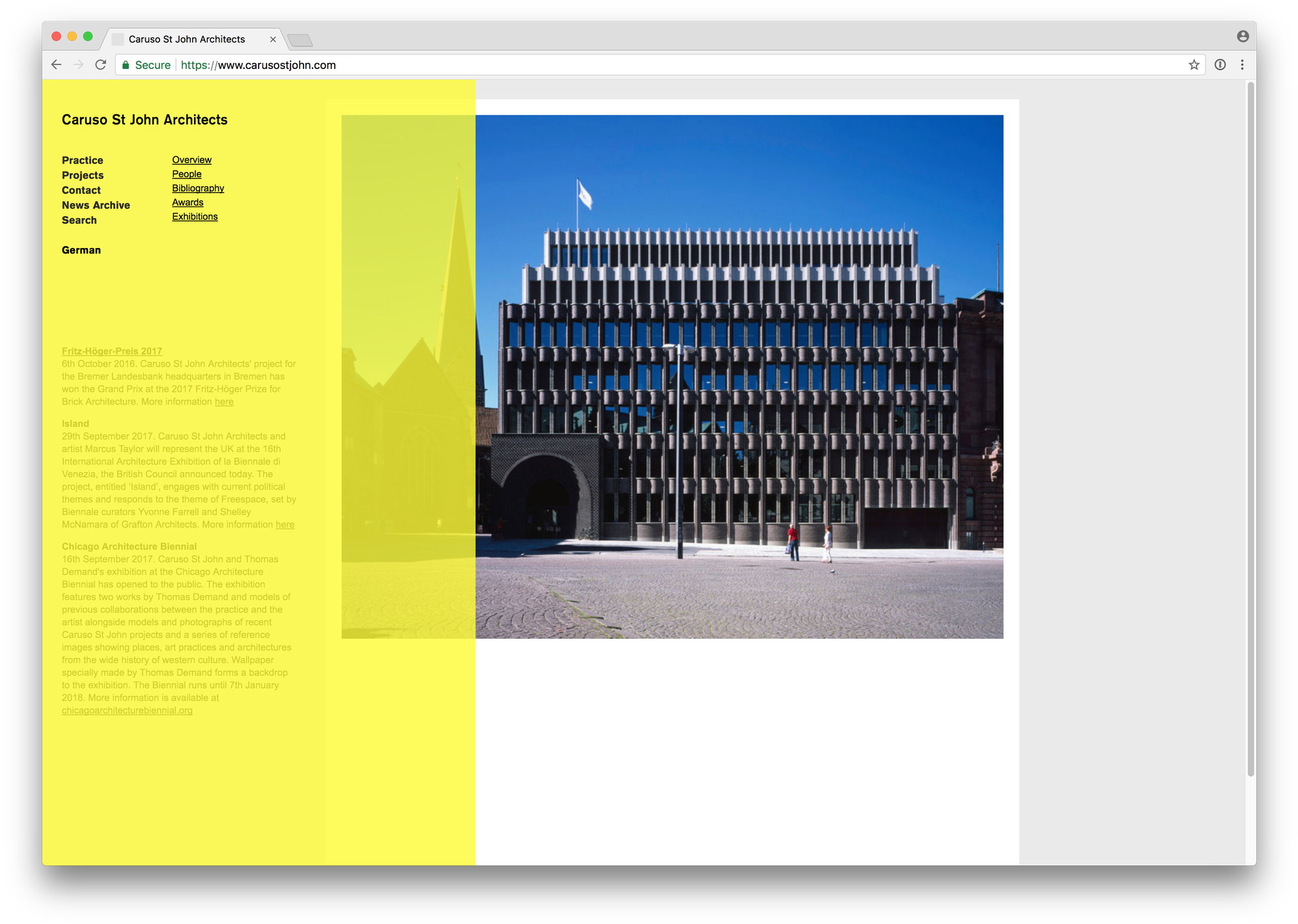Click the green Secure padlock icon
Viewport: 1298px width, 924px height.
(x=126, y=65)
